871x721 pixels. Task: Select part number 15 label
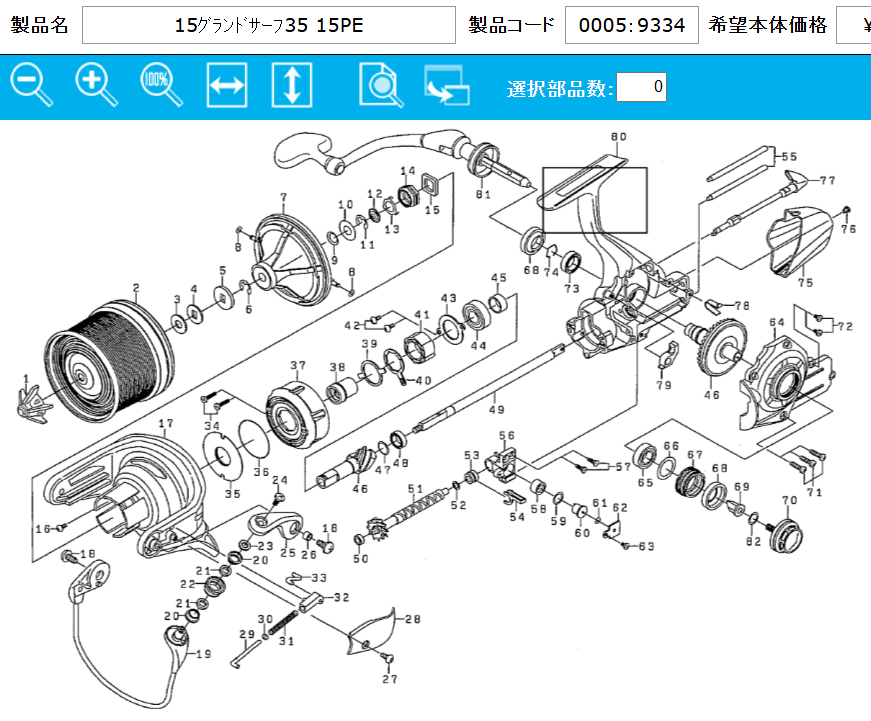[432, 210]
